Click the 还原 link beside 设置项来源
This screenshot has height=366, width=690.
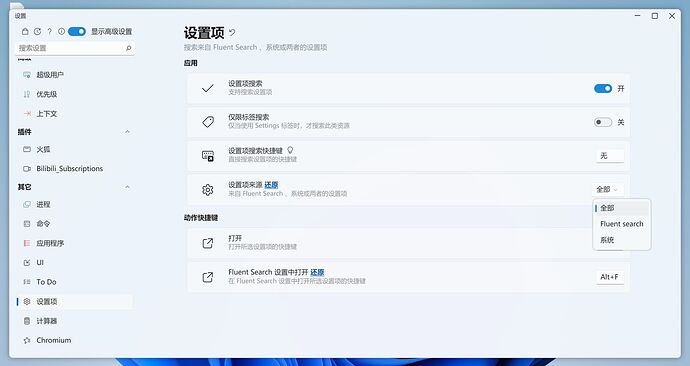(271, 185)
